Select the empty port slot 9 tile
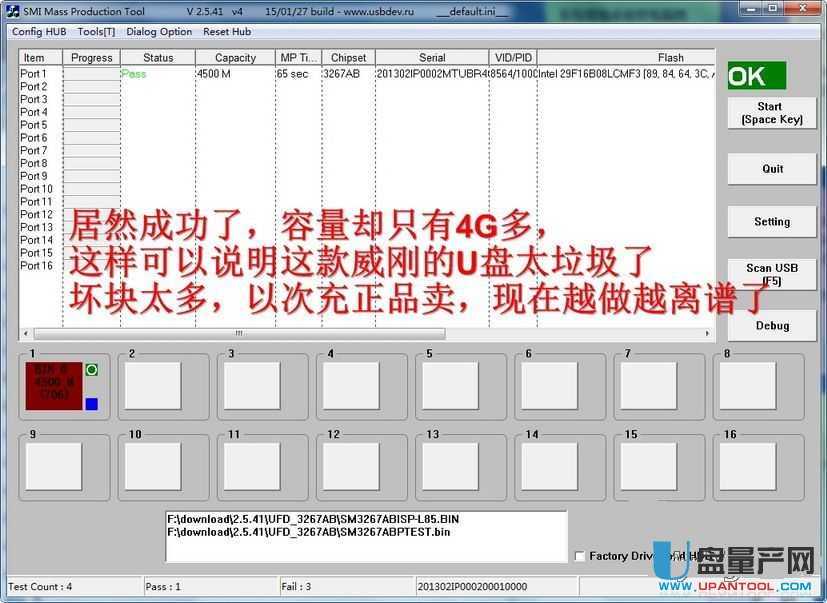This screenshot has width=827, height=603. click(53, 466)
